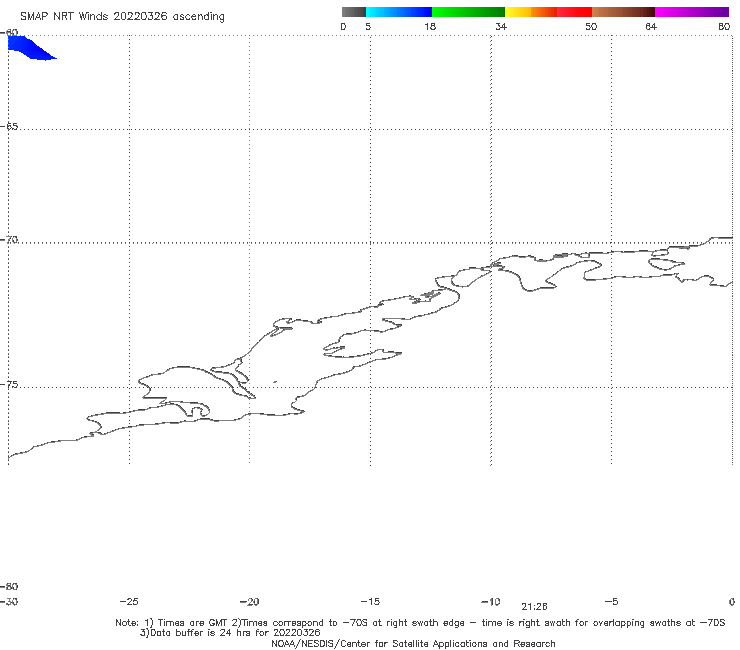Click the latitude label '-70'
Screen dimensions: 740x650
click(x=9, y=240)
